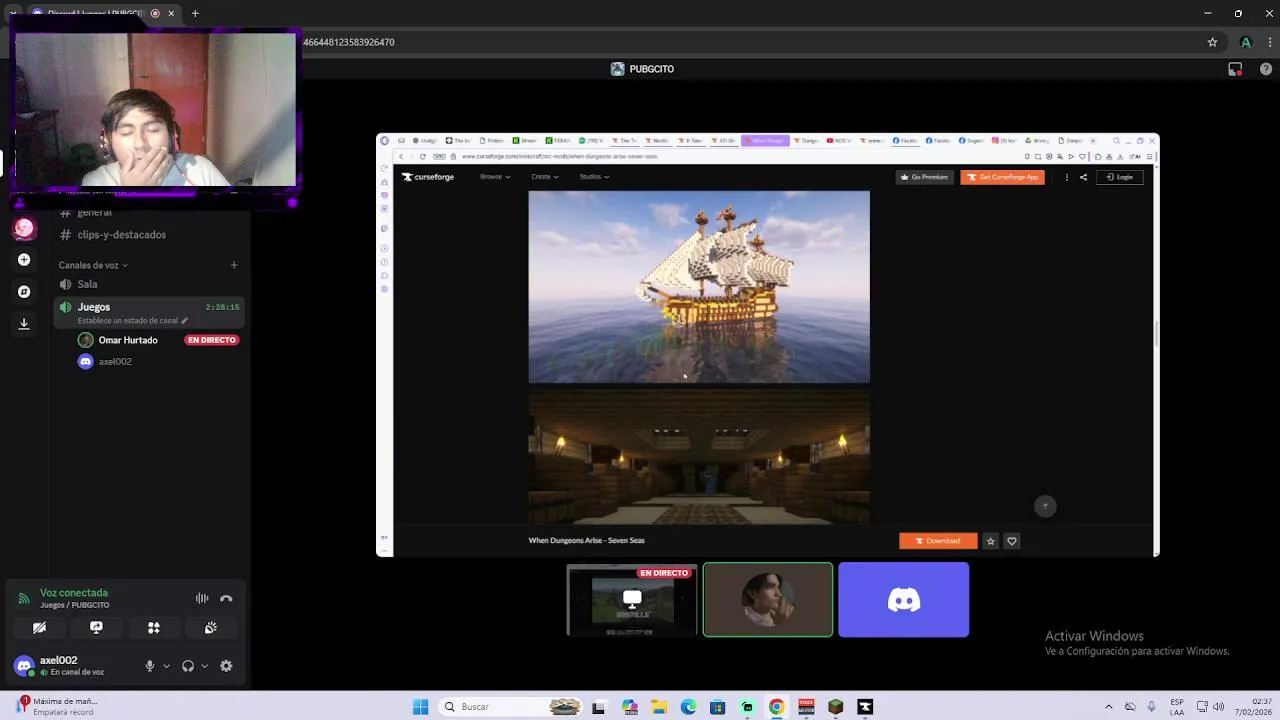The image size is (1280, 720).
Task: Open the CurseForge taskbar icon
Action: (x=865, y=707)
